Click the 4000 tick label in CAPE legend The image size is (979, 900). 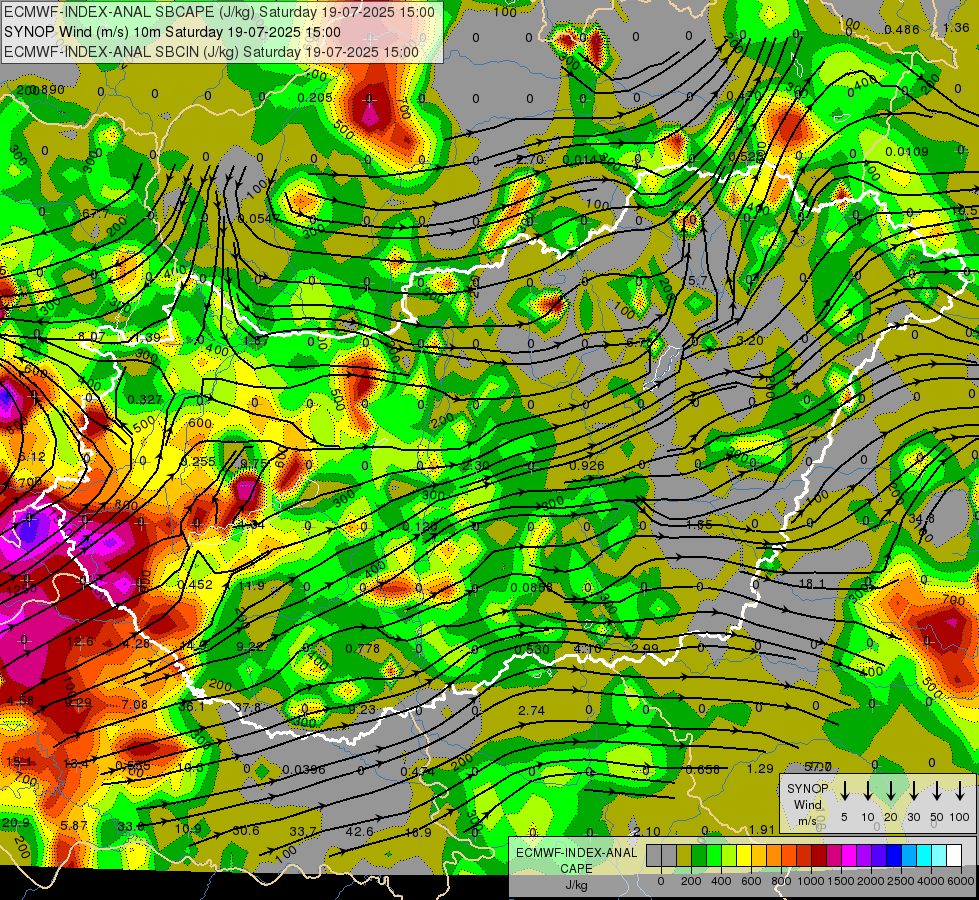tap(931, 881)
